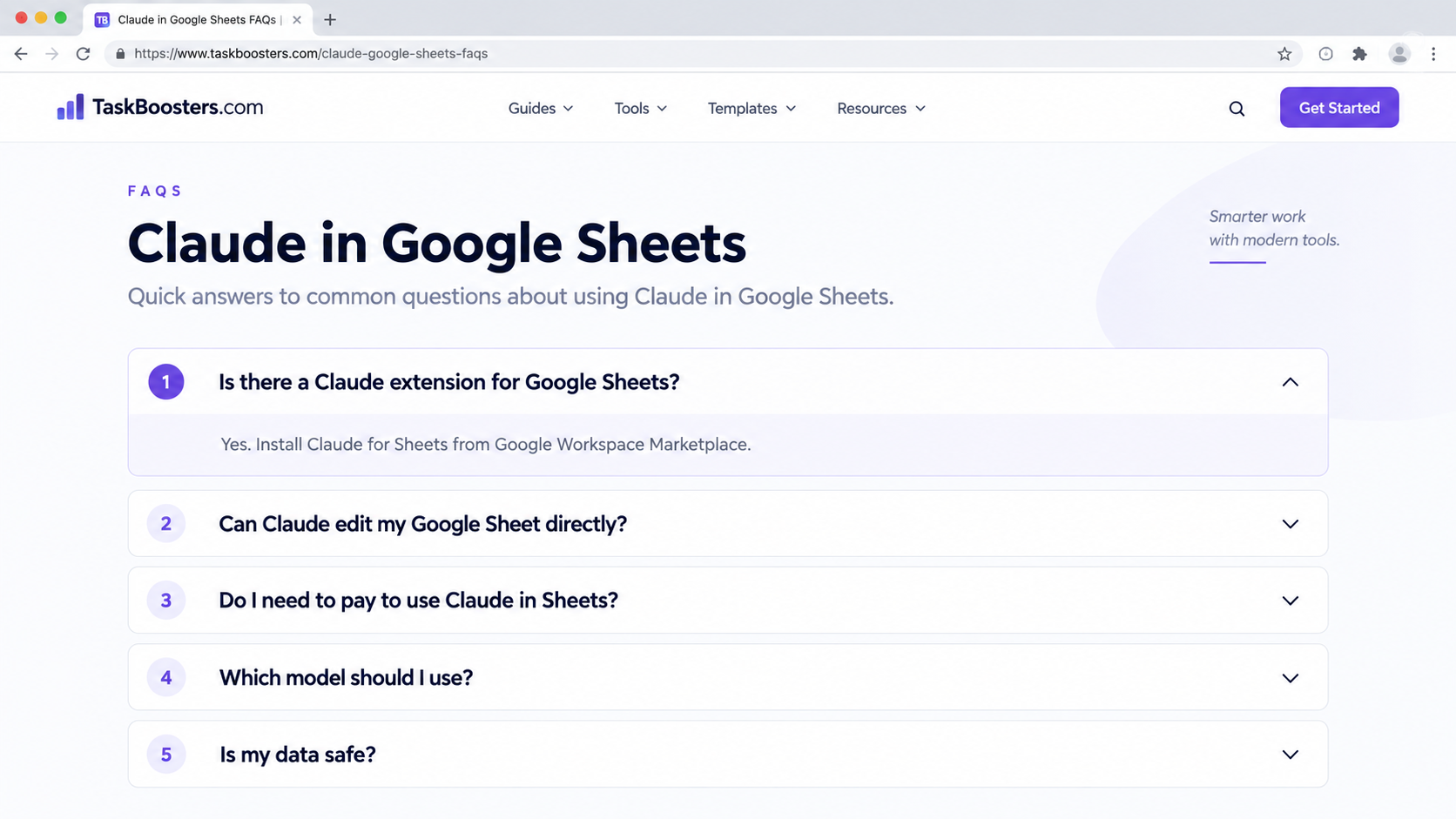Click the browser back arrow
The width and height of the screenshot is (1456, 819).
[x=21, y=54]
